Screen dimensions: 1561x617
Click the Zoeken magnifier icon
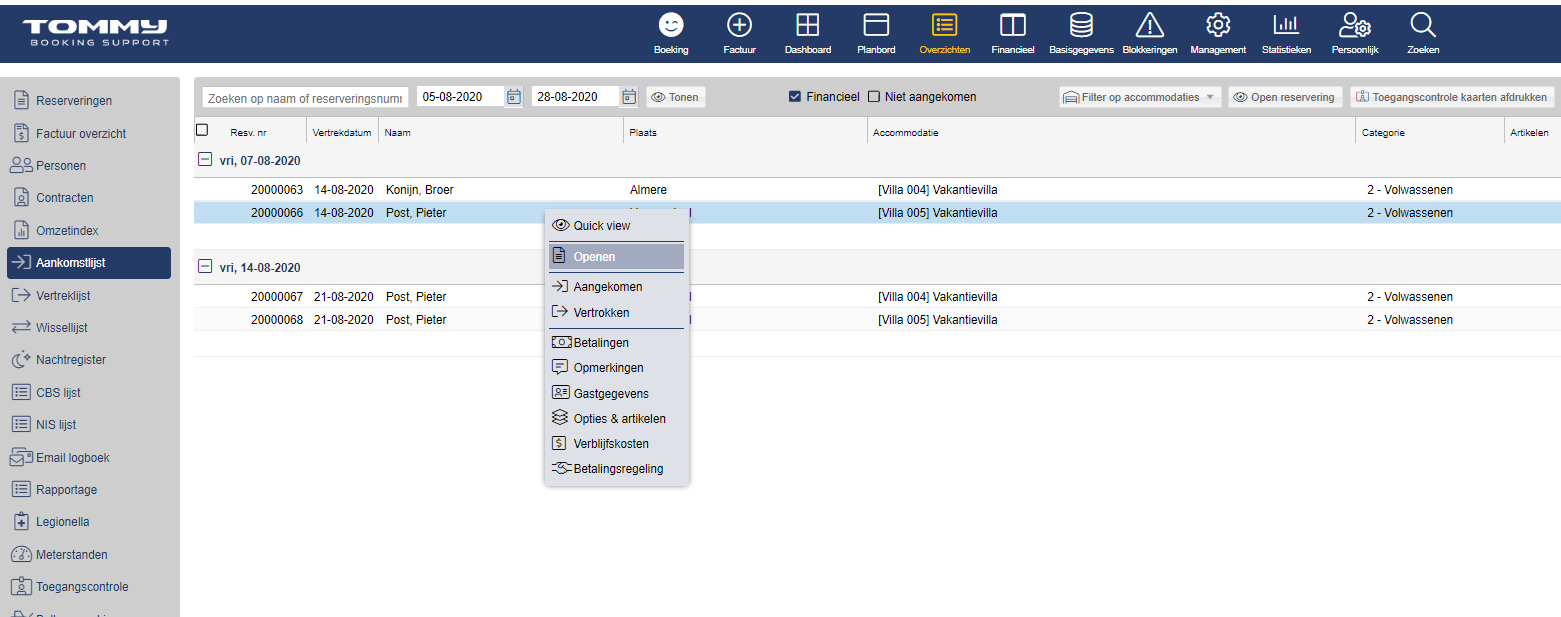[1423, 25]
